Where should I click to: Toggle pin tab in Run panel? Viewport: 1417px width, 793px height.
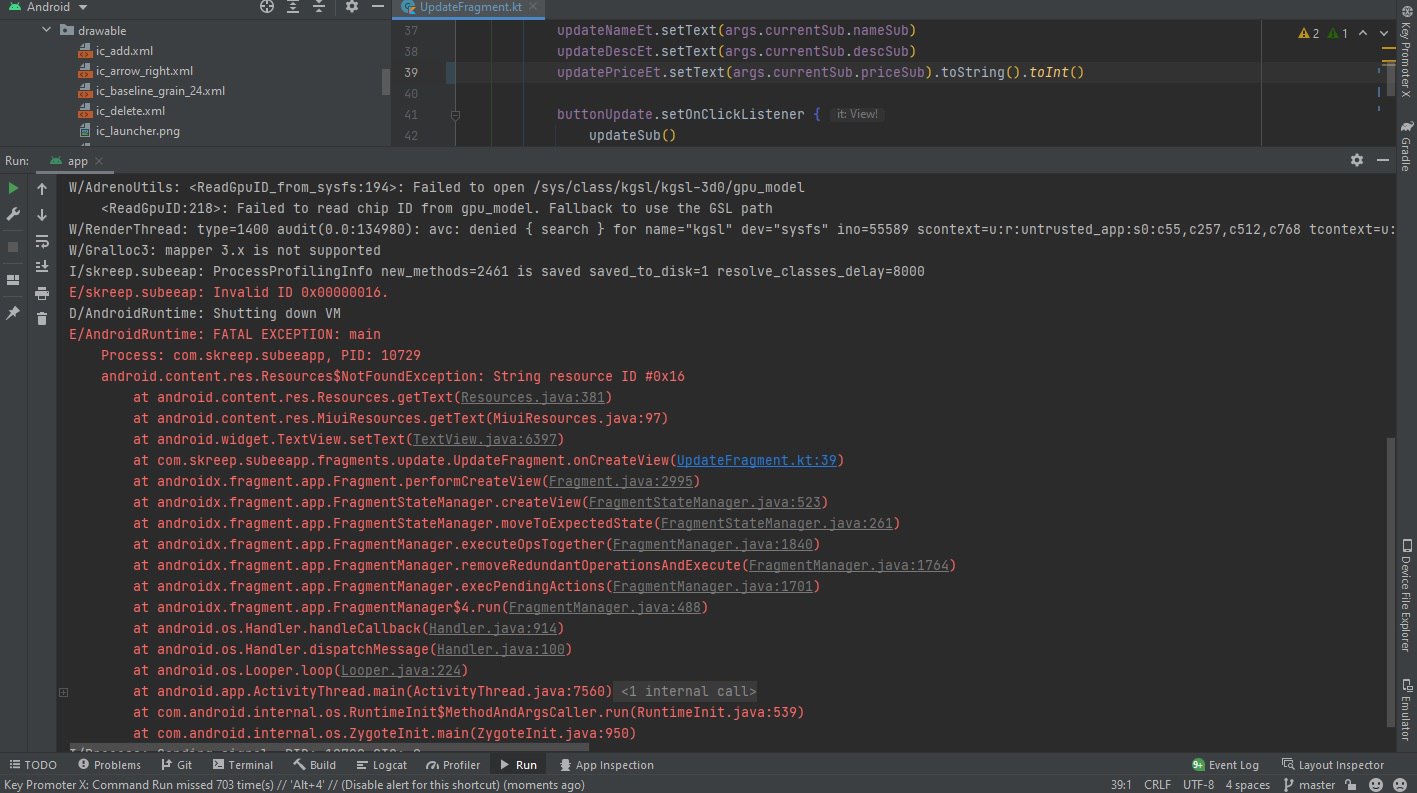coord(13,313)
